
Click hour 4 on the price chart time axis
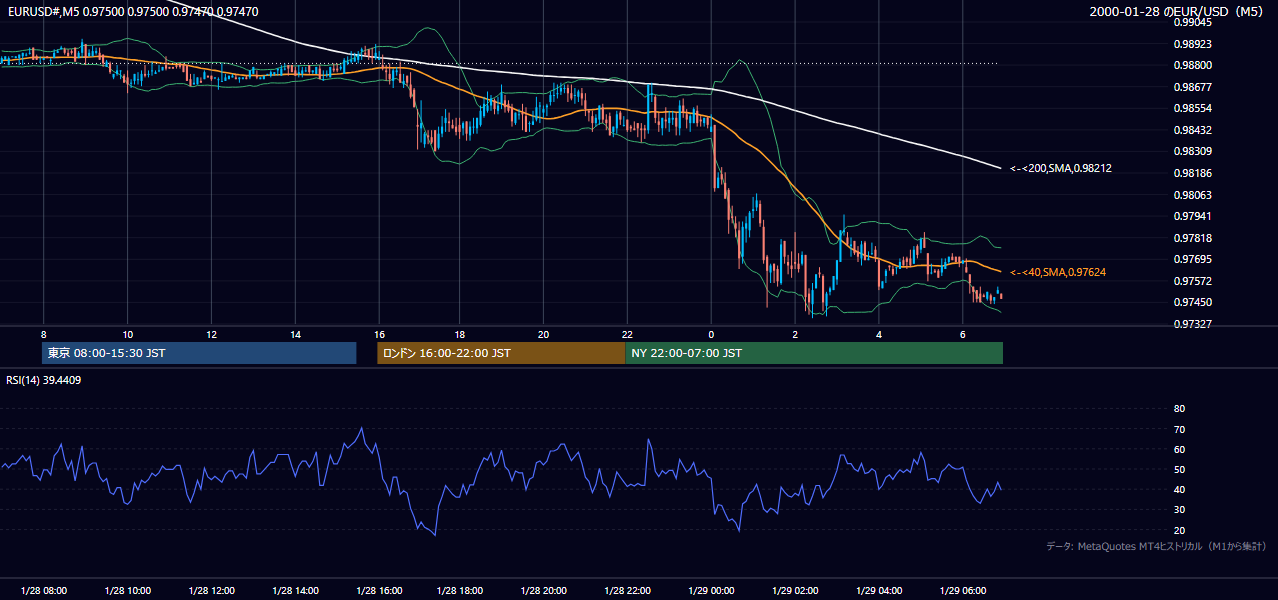click(879, 334)
